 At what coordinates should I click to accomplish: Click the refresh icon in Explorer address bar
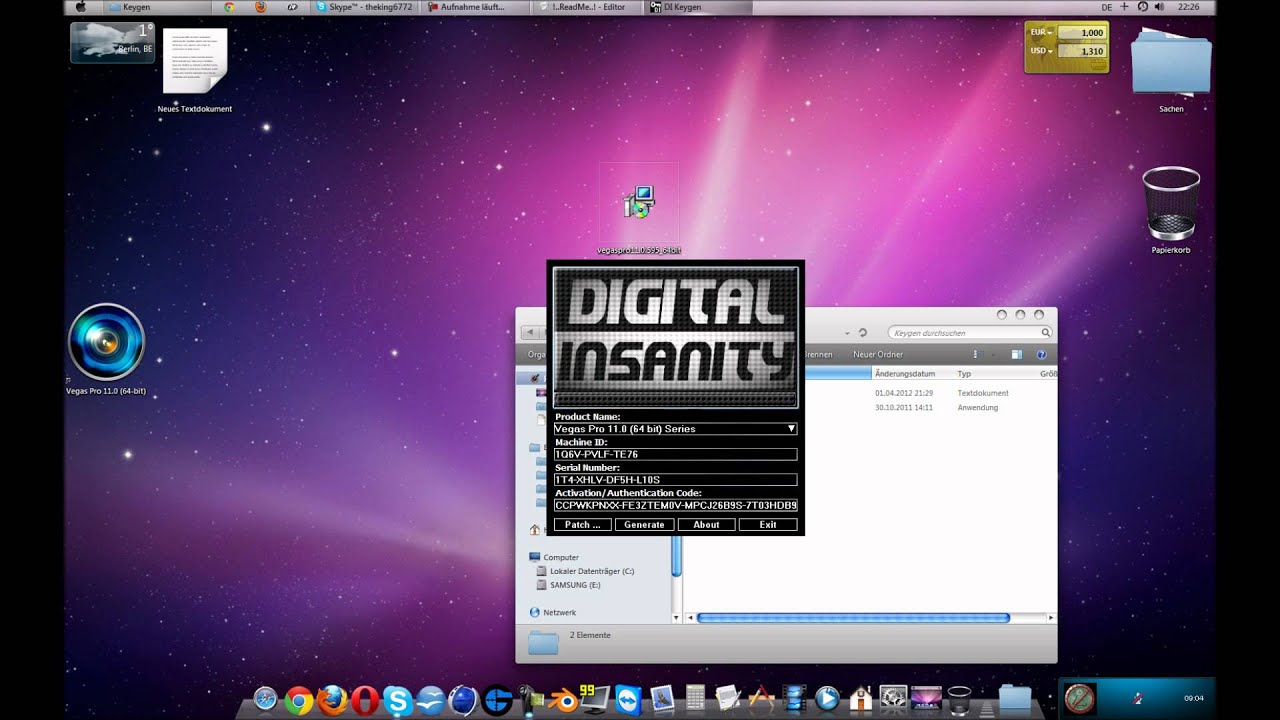tap(863, 332)
